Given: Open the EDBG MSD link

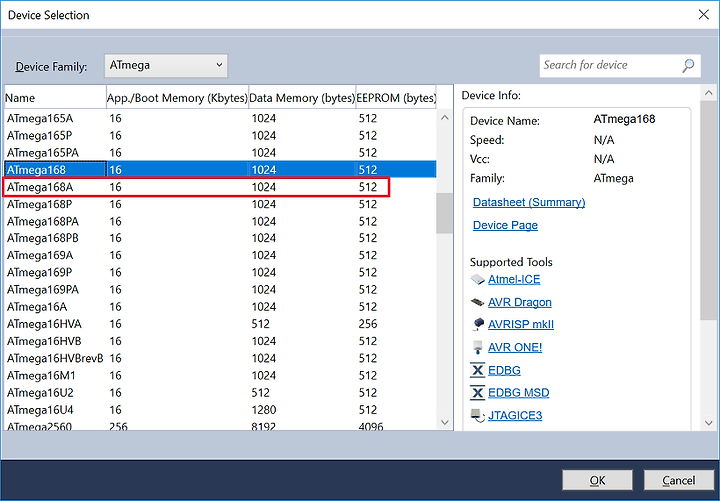Looking at the screenshot, I should point(518,393).
